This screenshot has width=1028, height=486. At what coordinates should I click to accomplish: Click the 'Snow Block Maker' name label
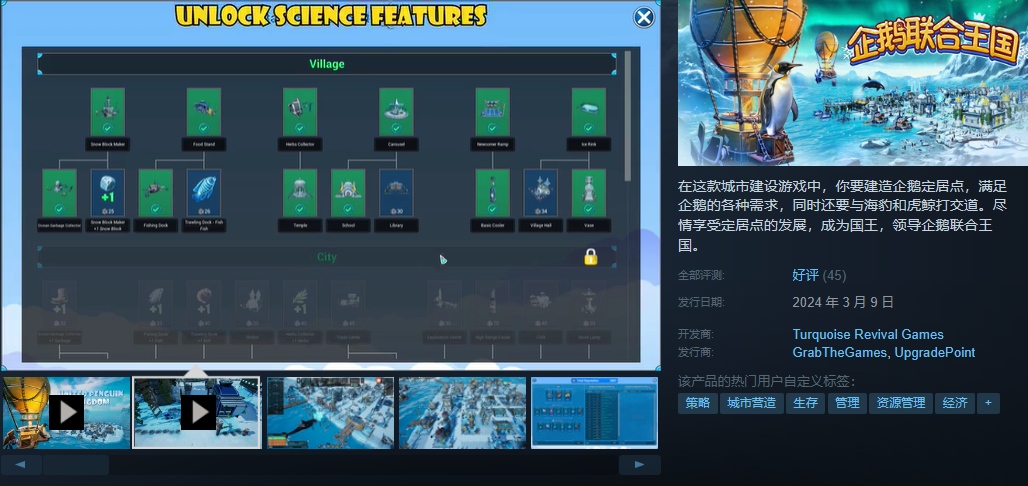(x=108, y=144)
